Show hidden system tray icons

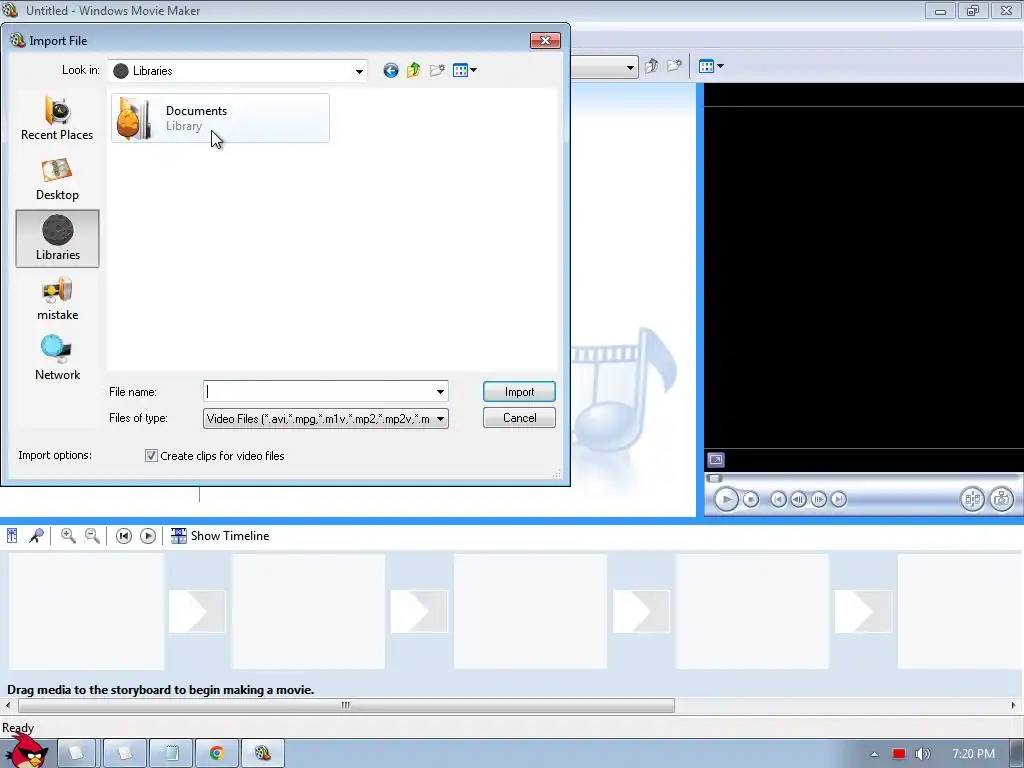[874, 754]
